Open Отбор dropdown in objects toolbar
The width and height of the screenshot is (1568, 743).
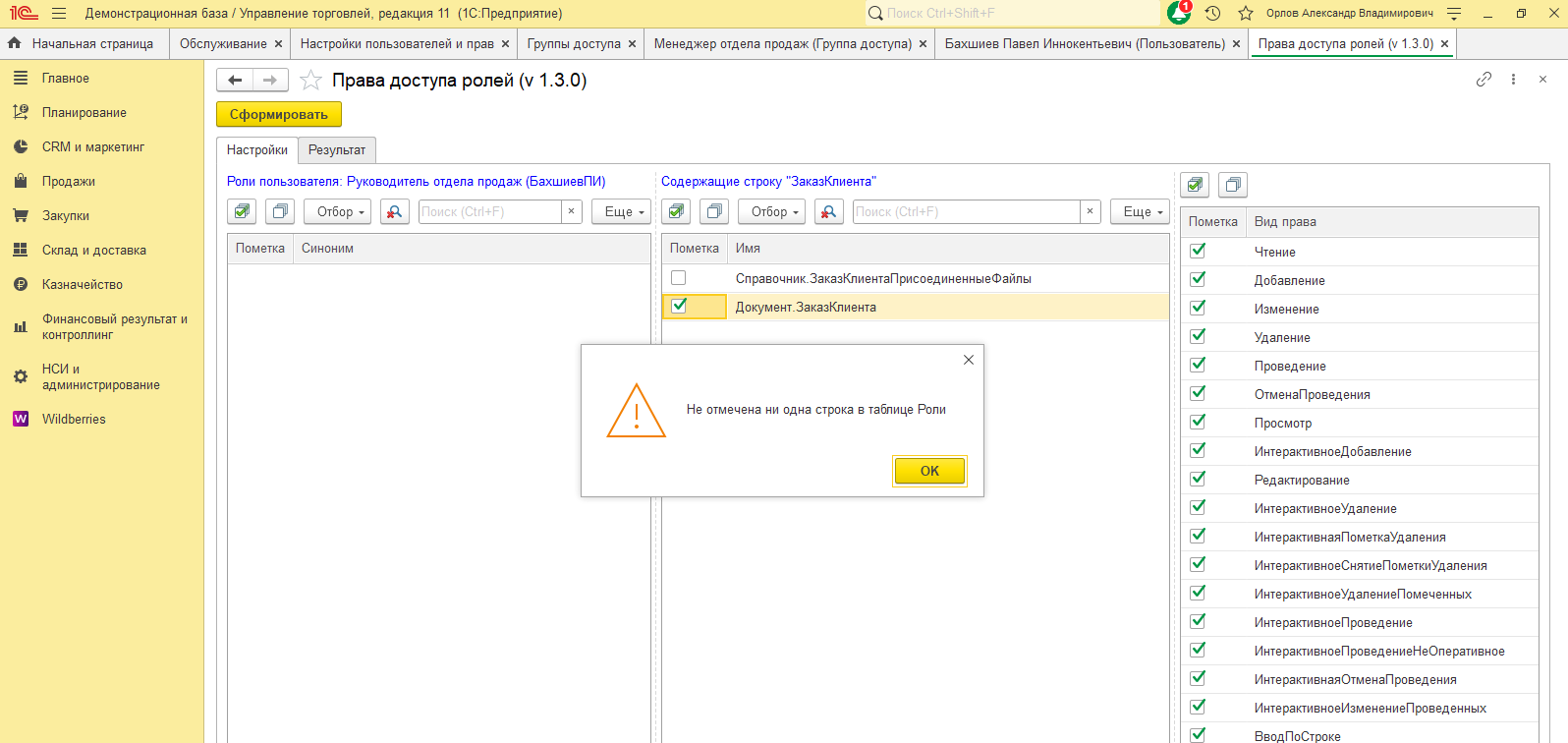[772, 211]
